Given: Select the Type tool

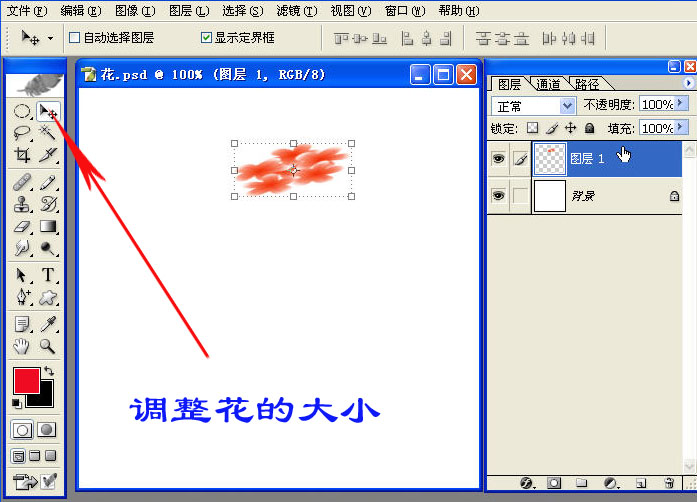Looking at the screenshot, I should 48,275.
